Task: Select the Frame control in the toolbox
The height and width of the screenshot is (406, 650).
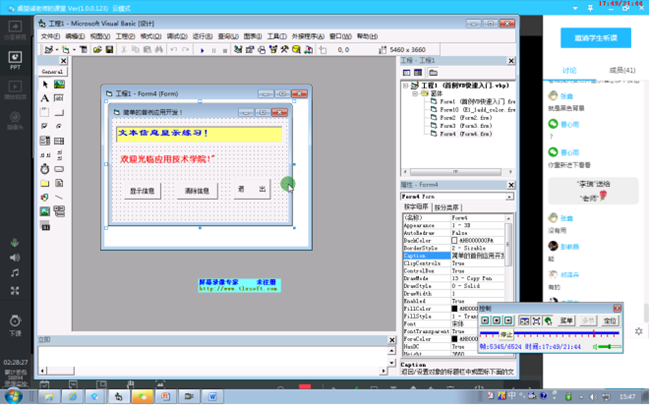Action: coord(45,113)
